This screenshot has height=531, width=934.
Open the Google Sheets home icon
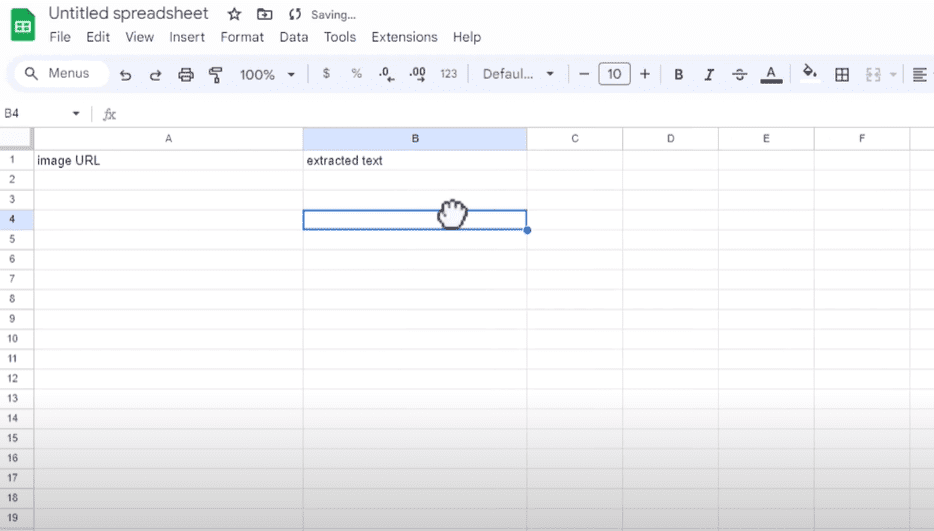point(22,26)
